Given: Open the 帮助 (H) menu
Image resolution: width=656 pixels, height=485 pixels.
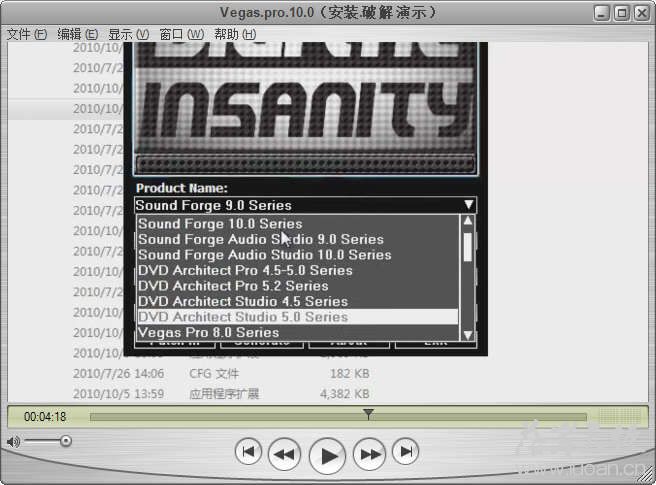Looking at the screenshot, I should [x=235, y=34].
